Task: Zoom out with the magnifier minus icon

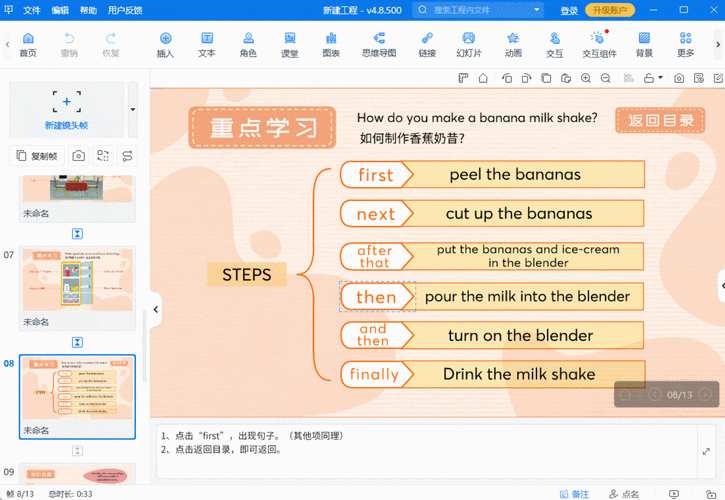Action: [x=606, y=78]
